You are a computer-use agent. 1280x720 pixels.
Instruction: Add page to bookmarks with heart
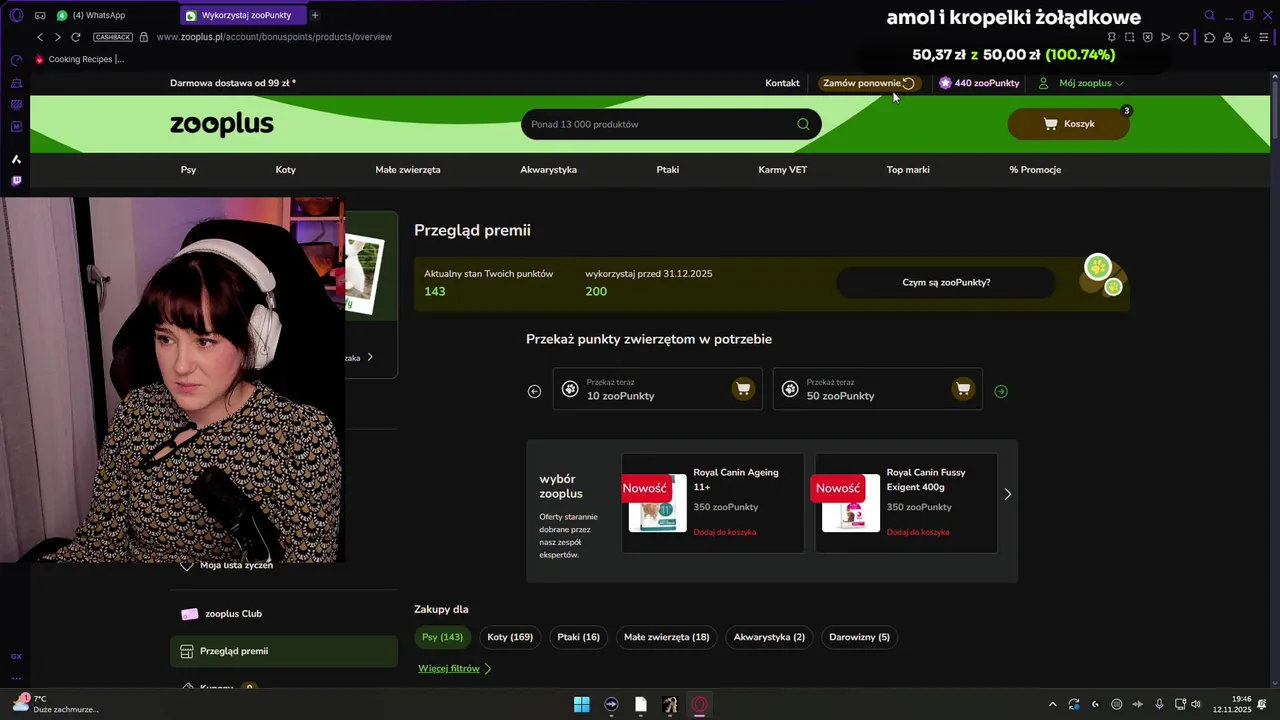click(x=1184, y=37)
